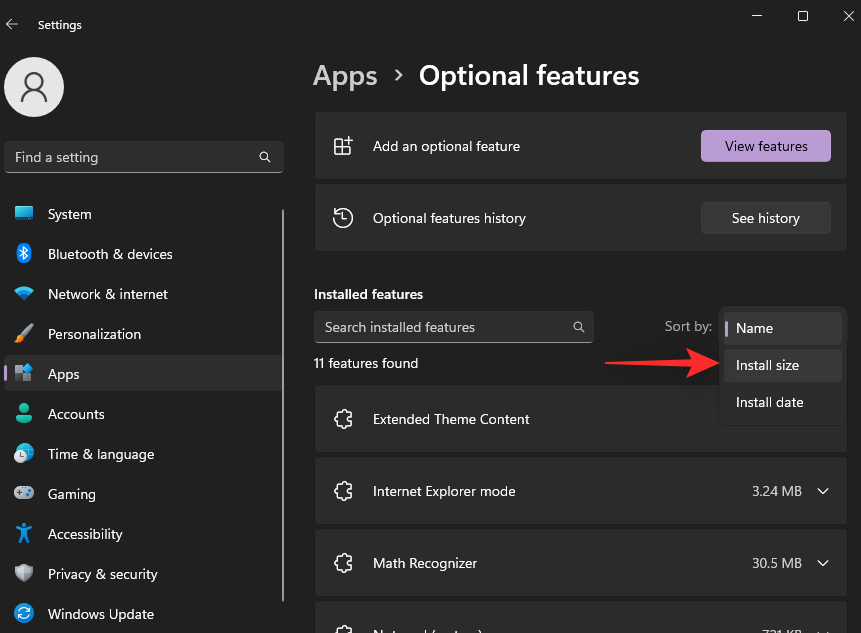Click the Privacy & security shield icon

coord(24,573)
